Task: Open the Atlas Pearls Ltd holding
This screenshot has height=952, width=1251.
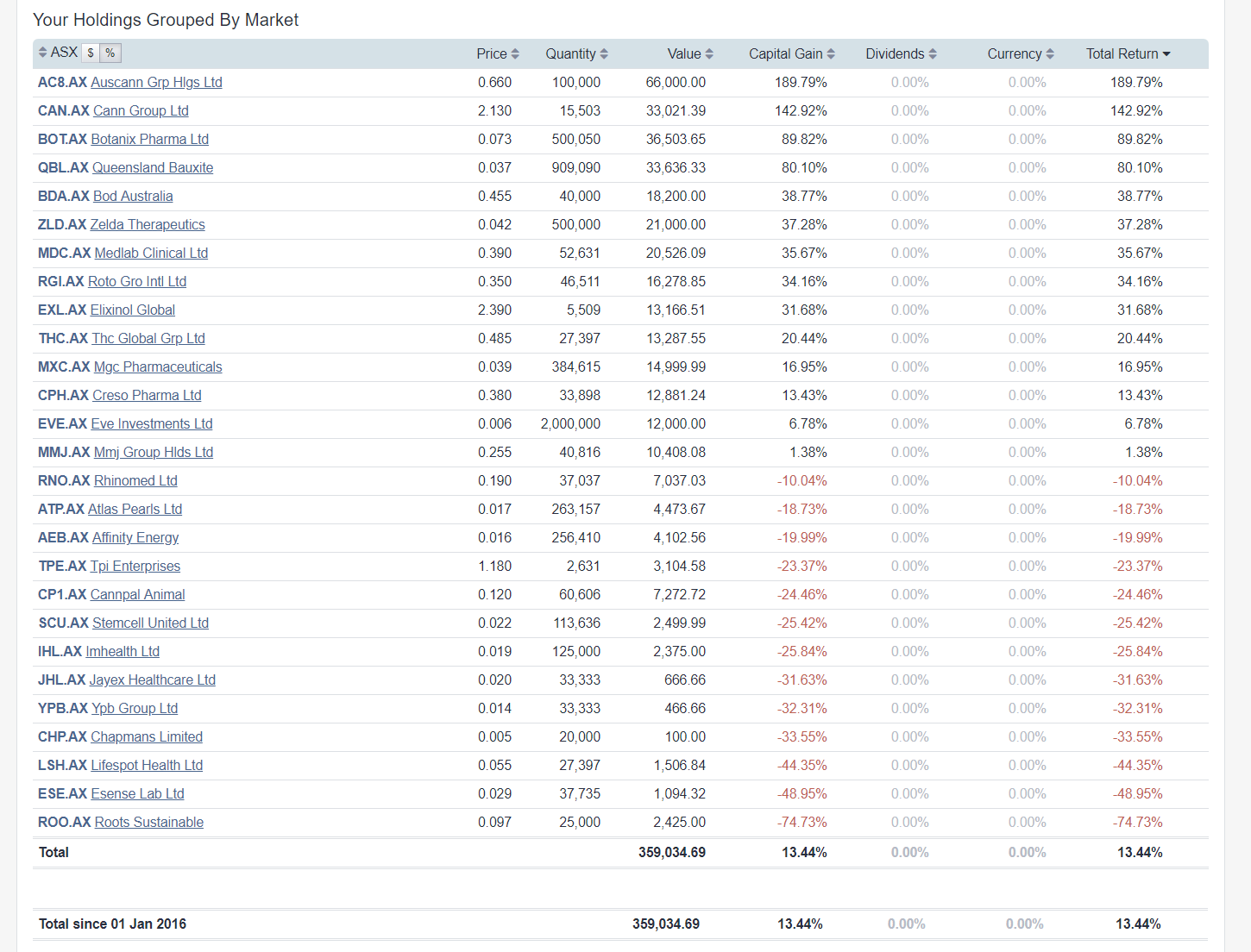Action: click(x=135, y=509)
